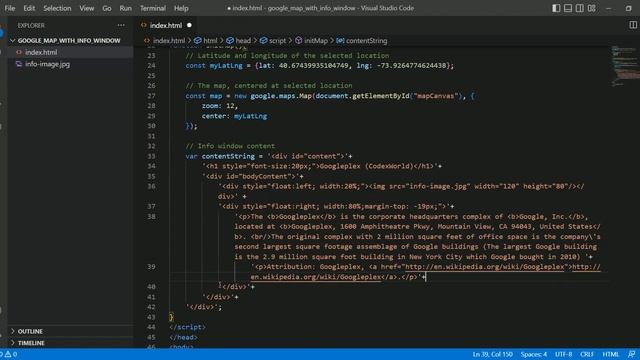Open the View menu
The height and width of the screenshot is (360, 640).
pyautogui.click(x=87, y=8)
